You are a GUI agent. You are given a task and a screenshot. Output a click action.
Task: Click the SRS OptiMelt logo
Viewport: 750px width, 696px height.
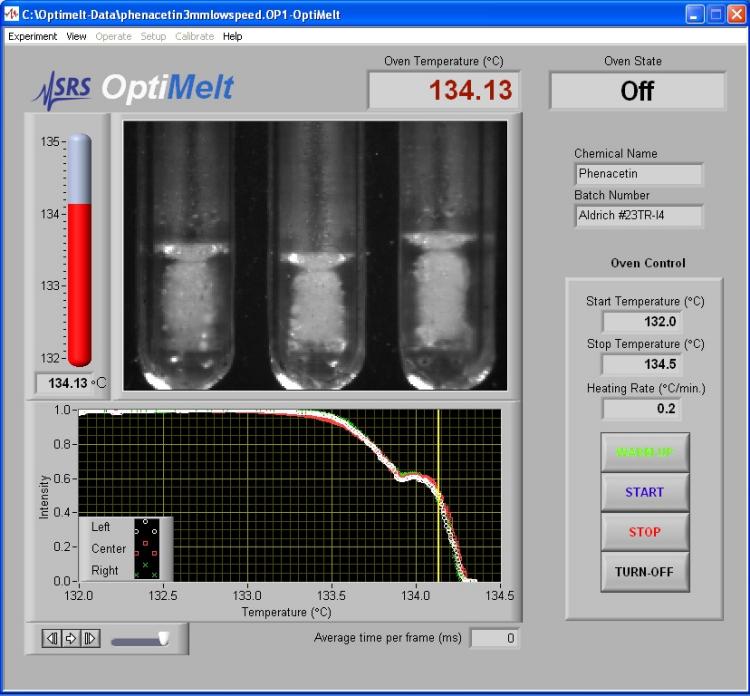click(132, 88)
